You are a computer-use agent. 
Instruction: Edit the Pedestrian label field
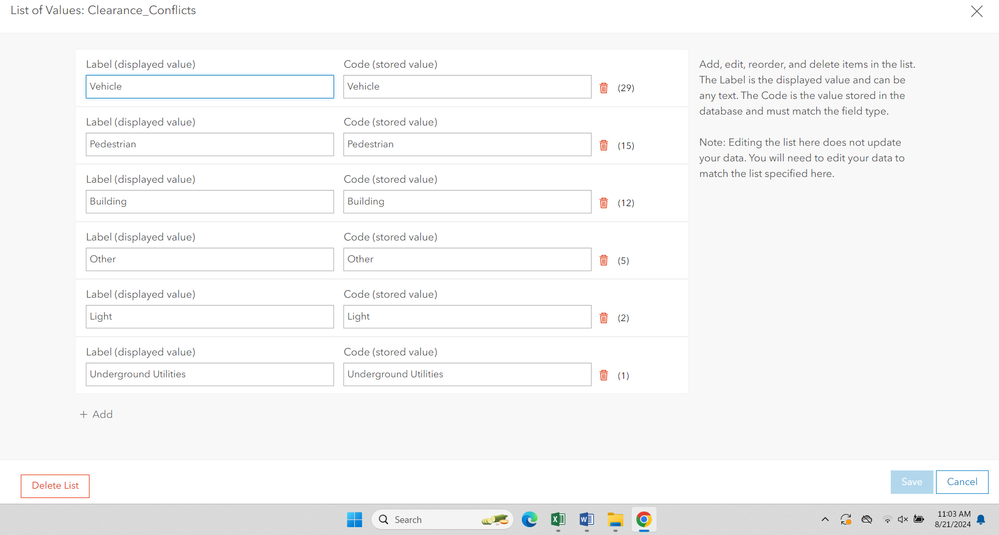click(x=210, y=145)
